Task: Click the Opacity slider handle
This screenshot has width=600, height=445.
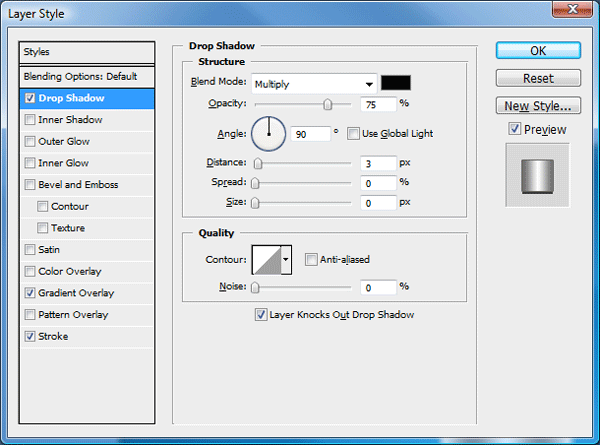Action: click(328, 104)
